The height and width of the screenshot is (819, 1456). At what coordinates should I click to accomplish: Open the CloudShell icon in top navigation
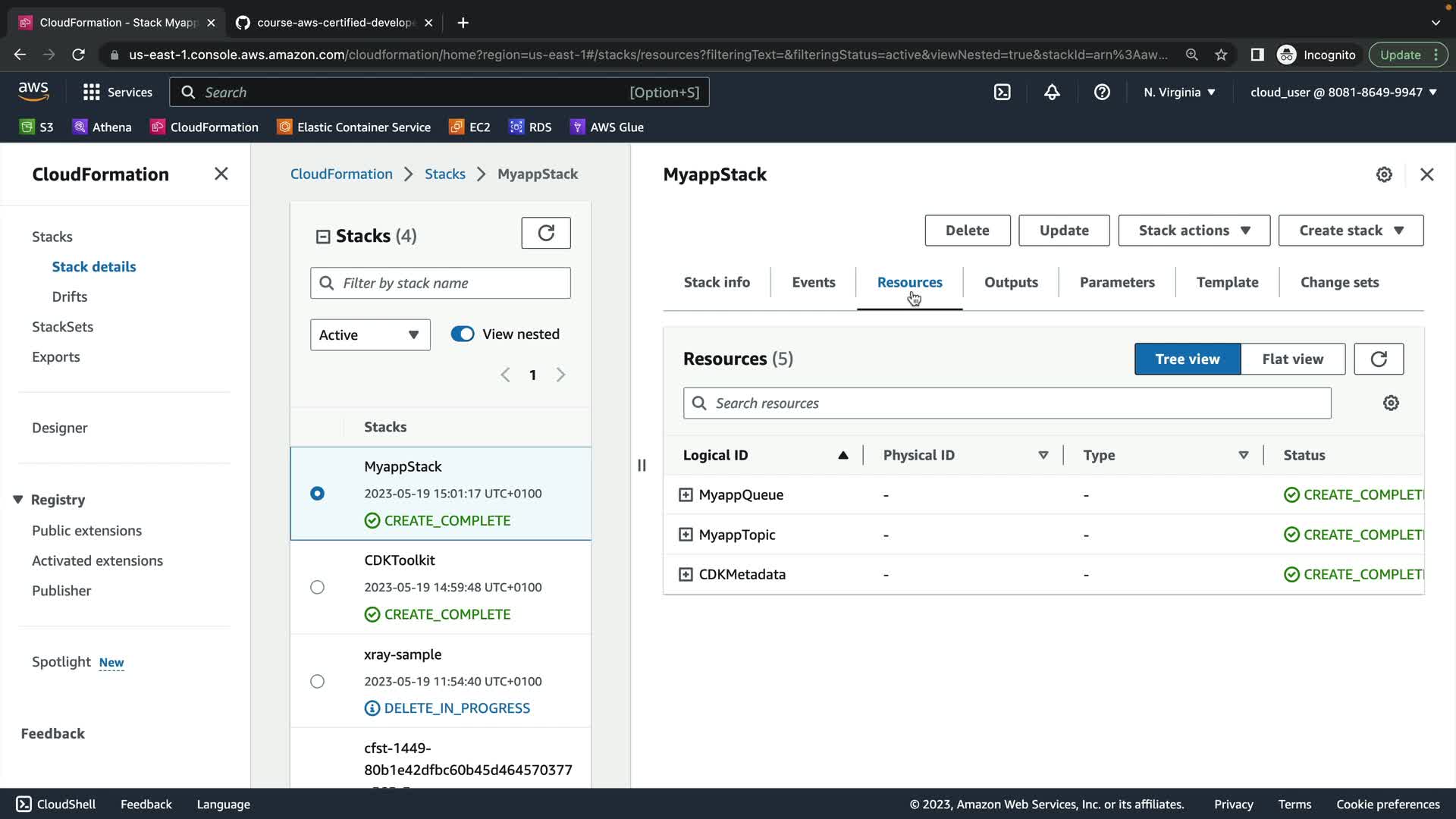(x=1002, y=93)
